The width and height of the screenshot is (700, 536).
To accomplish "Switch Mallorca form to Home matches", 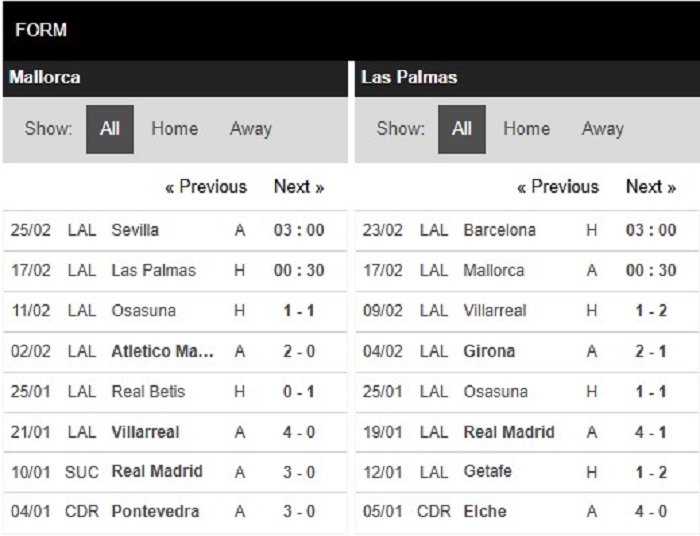I will [175, 129].
